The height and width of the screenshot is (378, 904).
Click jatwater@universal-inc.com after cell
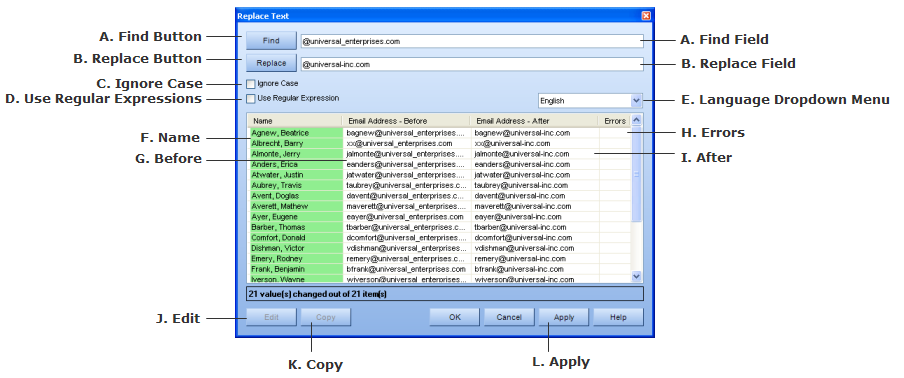(534, 175)
